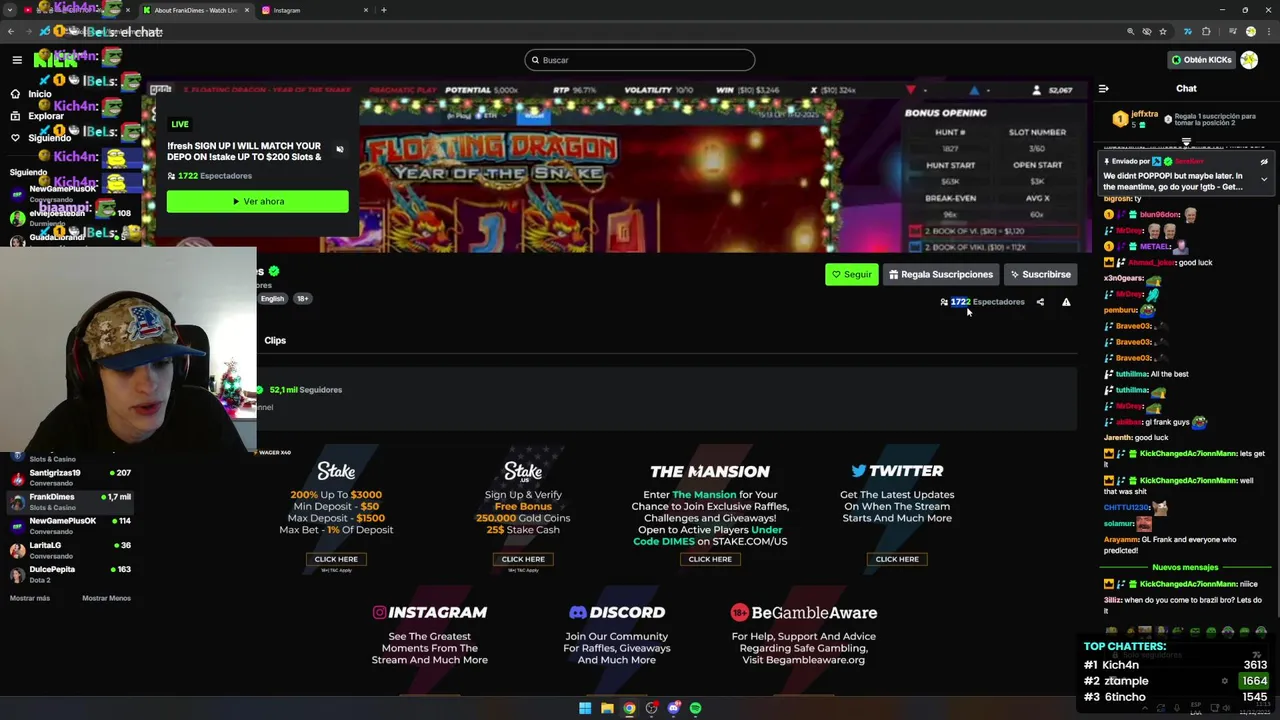Click CLICK HERE under the Twitter panel
This screenshot has width=1280, height=720.
coord(897,559)
